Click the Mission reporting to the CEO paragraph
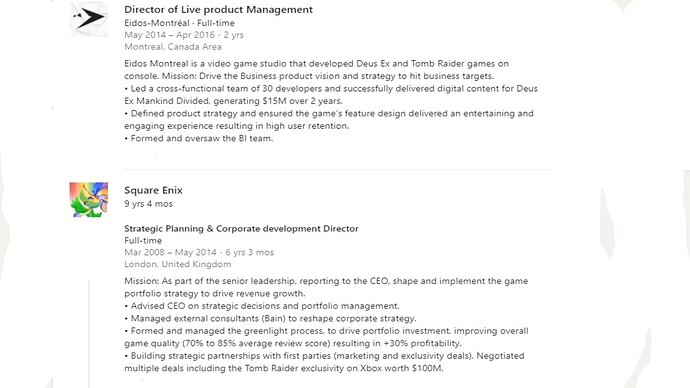 tap(326, 287)
